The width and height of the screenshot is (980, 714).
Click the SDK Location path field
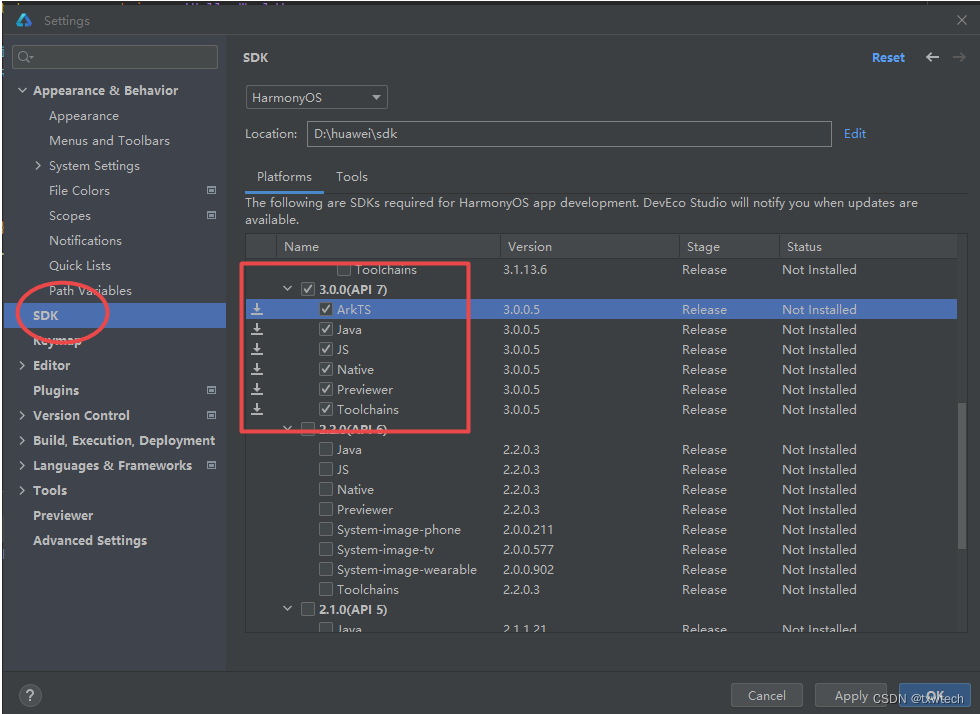pyautogui.click(x=569, y=134)
